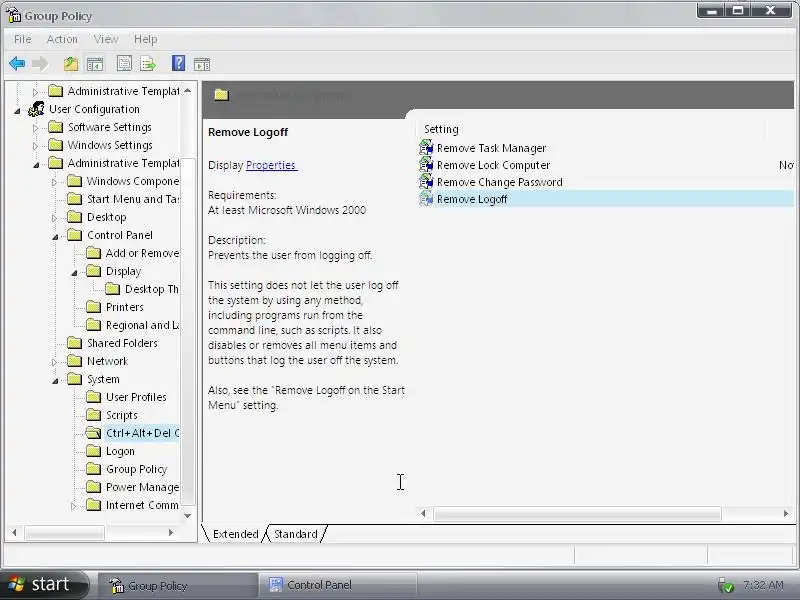
Task: Select the Ctrl+Alt+Del Options tree item
Action: pos(142,433)
